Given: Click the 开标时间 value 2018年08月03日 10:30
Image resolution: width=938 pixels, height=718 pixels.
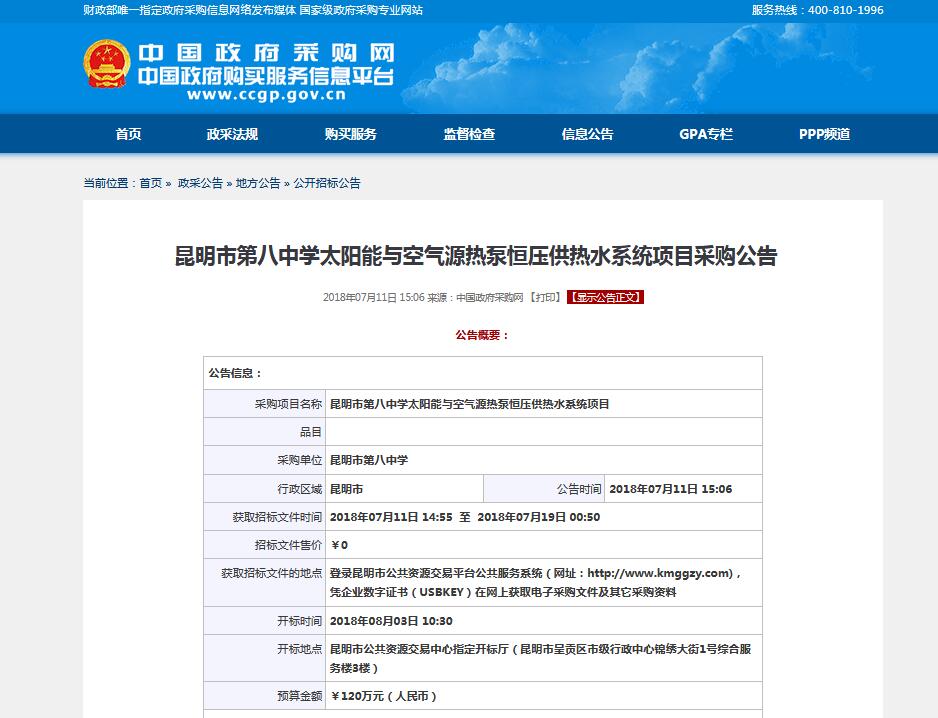Looking at the screenshot, I should coord(391,621).
